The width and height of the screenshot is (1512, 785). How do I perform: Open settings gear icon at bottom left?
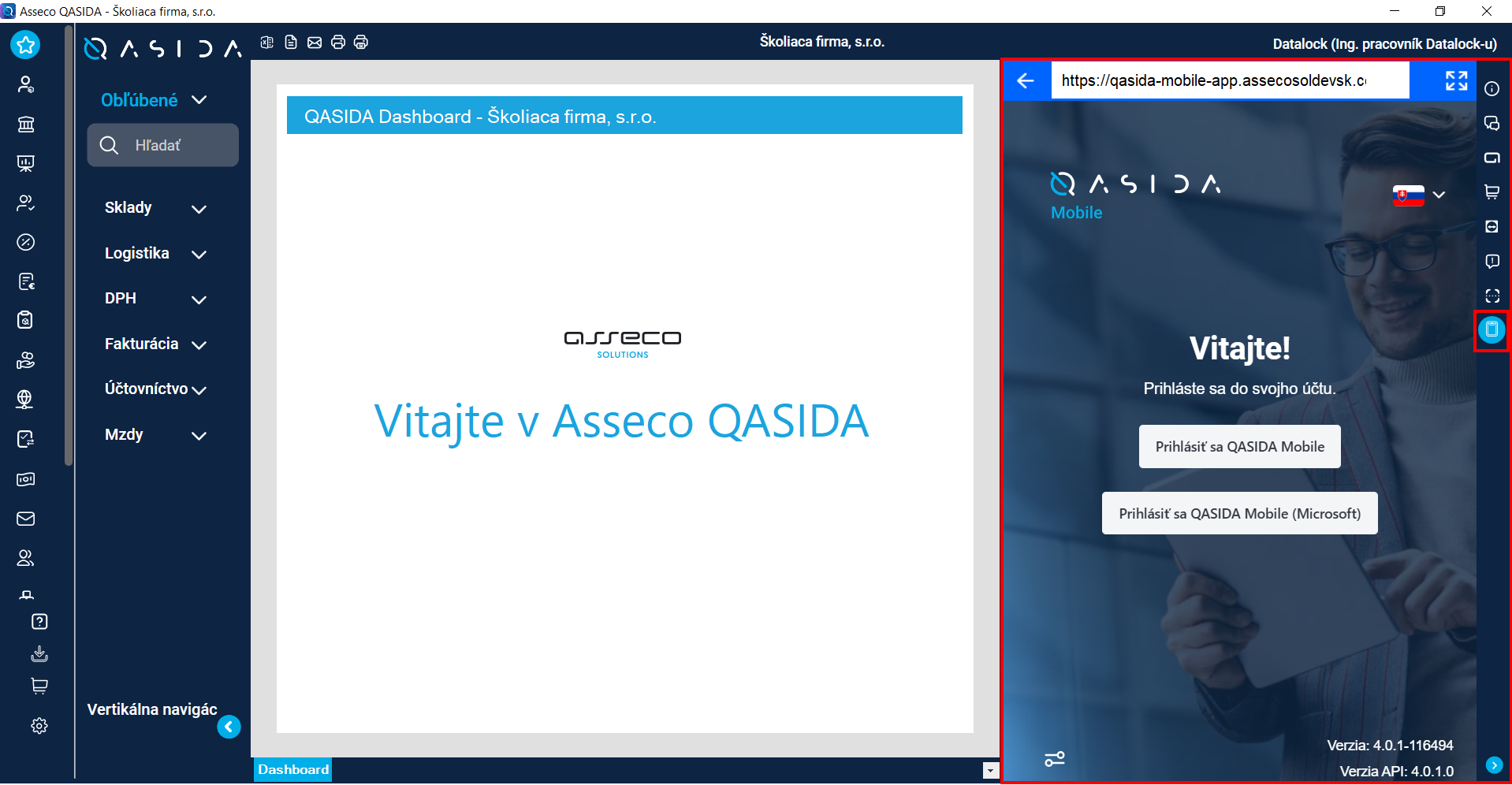click(x=39, y=726)
